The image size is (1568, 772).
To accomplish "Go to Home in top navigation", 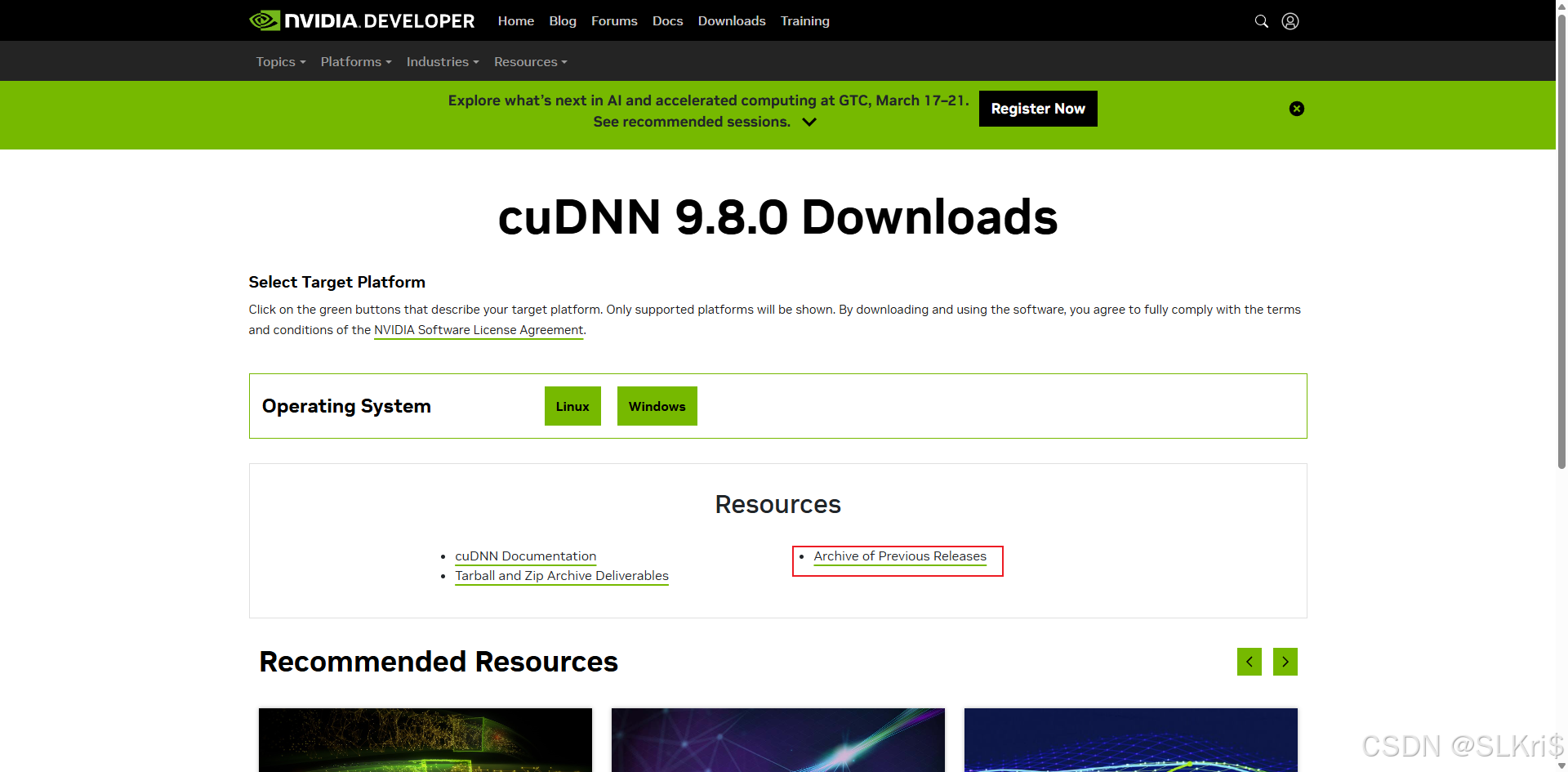I will coord(516,21).
